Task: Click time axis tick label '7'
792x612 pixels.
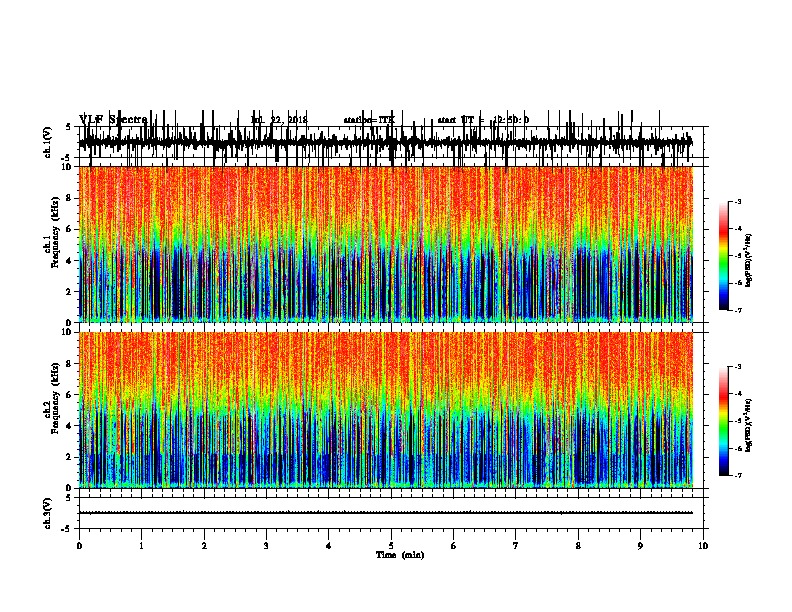Action: pos(516,546)
